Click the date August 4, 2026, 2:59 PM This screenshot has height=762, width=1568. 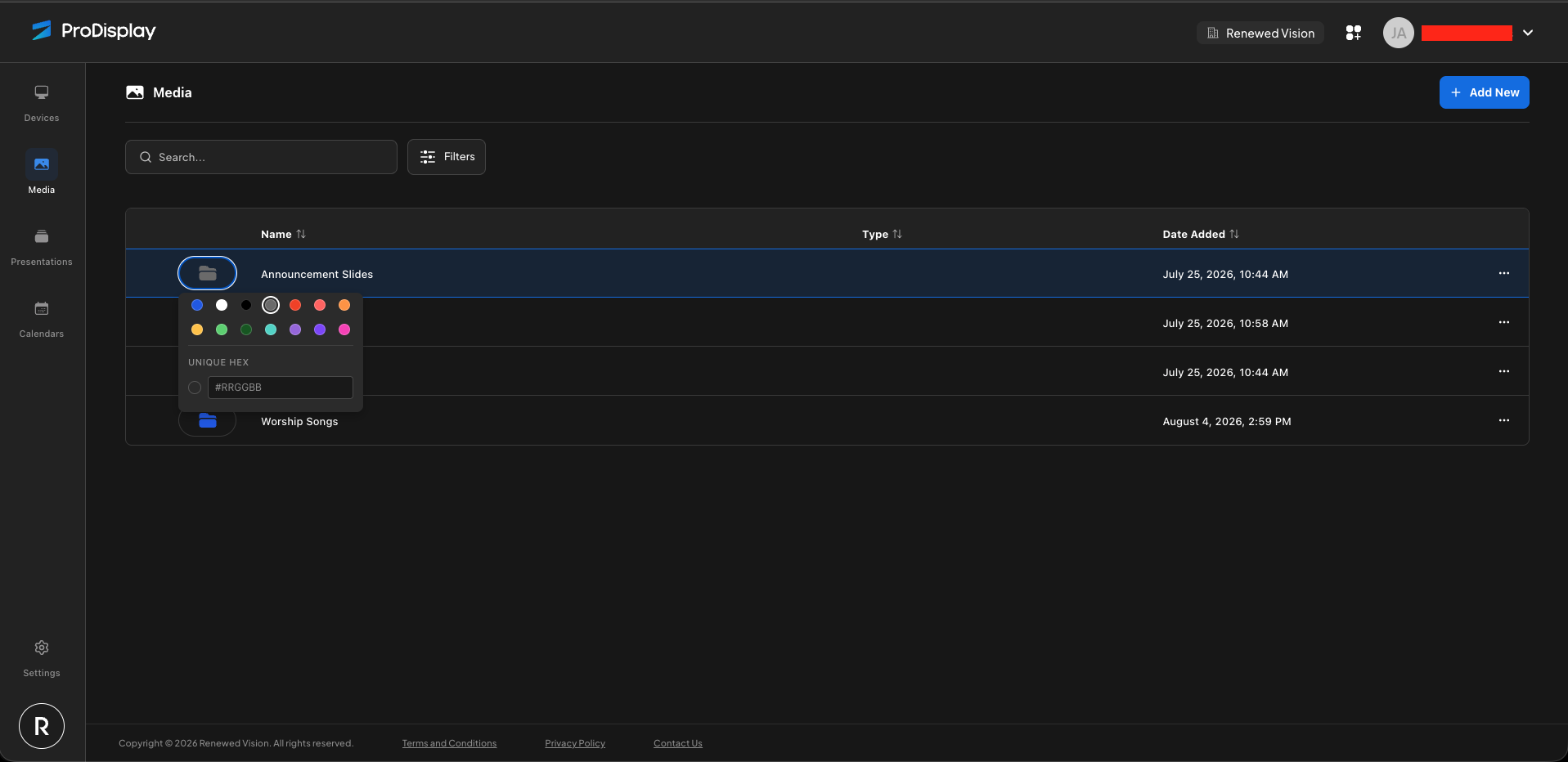coord(1227,421)
